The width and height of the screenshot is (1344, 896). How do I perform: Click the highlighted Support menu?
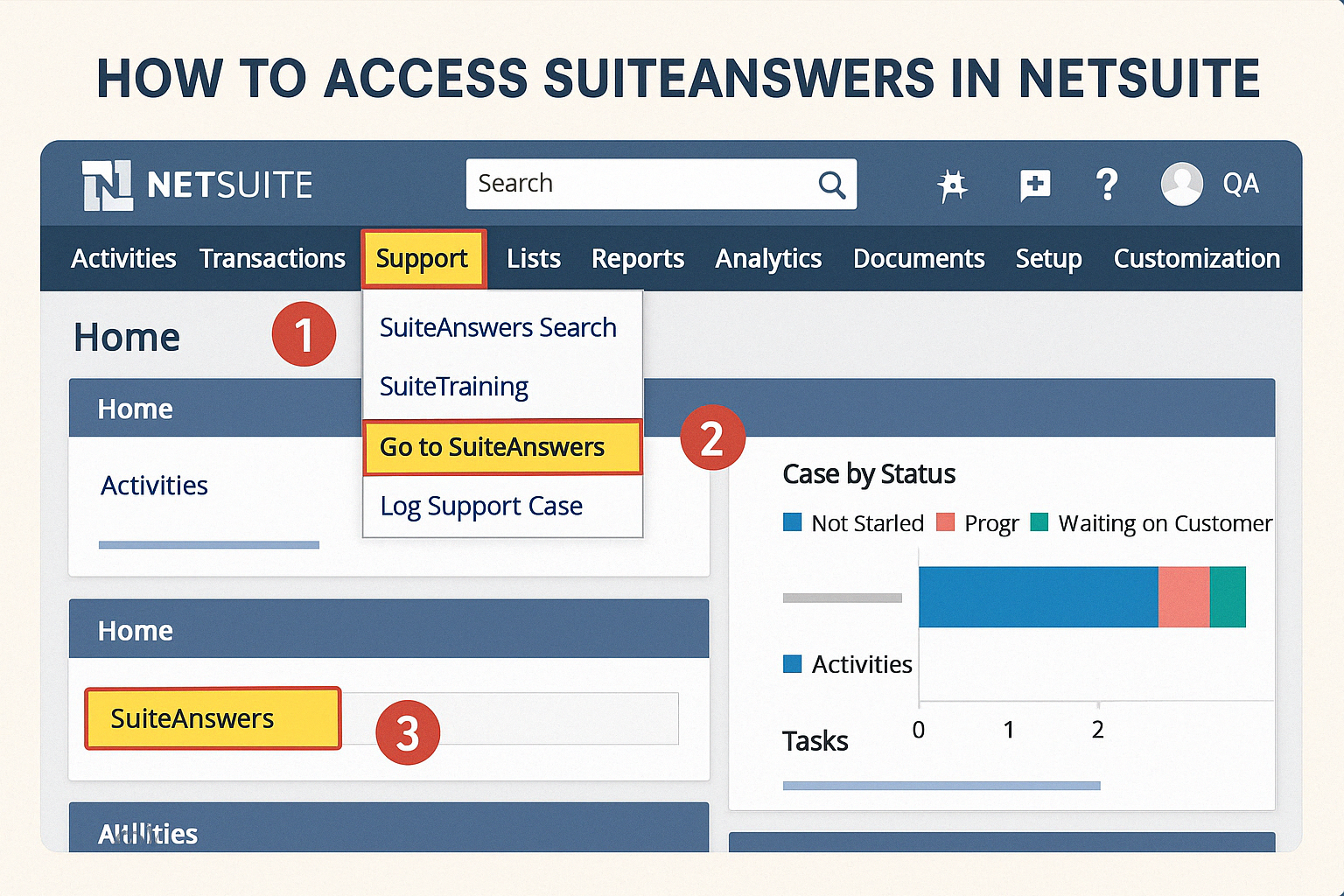point(423,259)
